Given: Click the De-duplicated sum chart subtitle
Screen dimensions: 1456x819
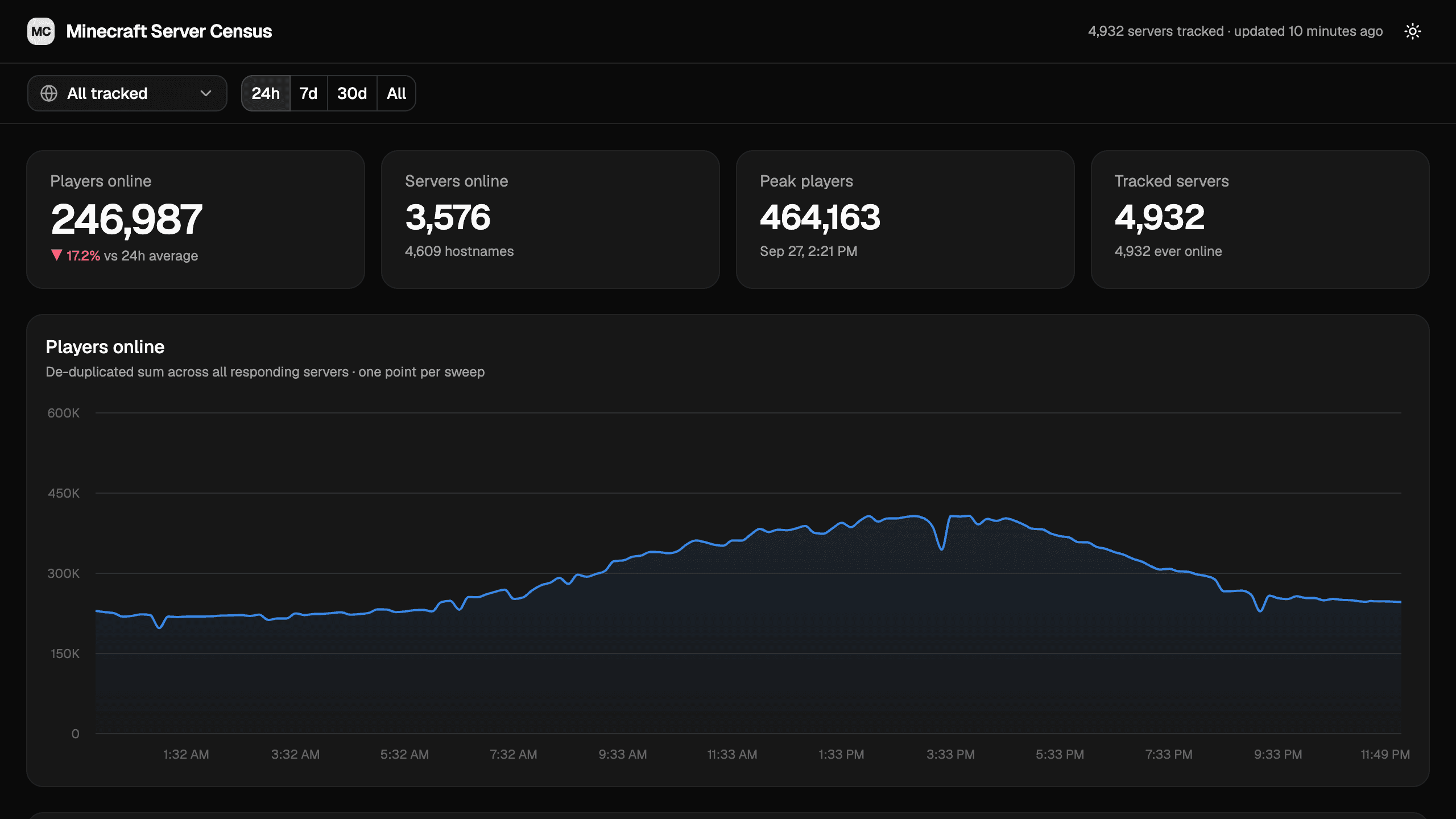Looking at the screenshot, I should pos(265,372).
